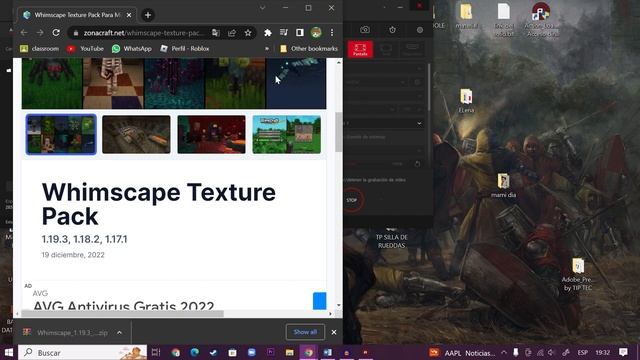Select the red Nether thumbnail
Screen dimensions: 640x360
click(211, 134)
